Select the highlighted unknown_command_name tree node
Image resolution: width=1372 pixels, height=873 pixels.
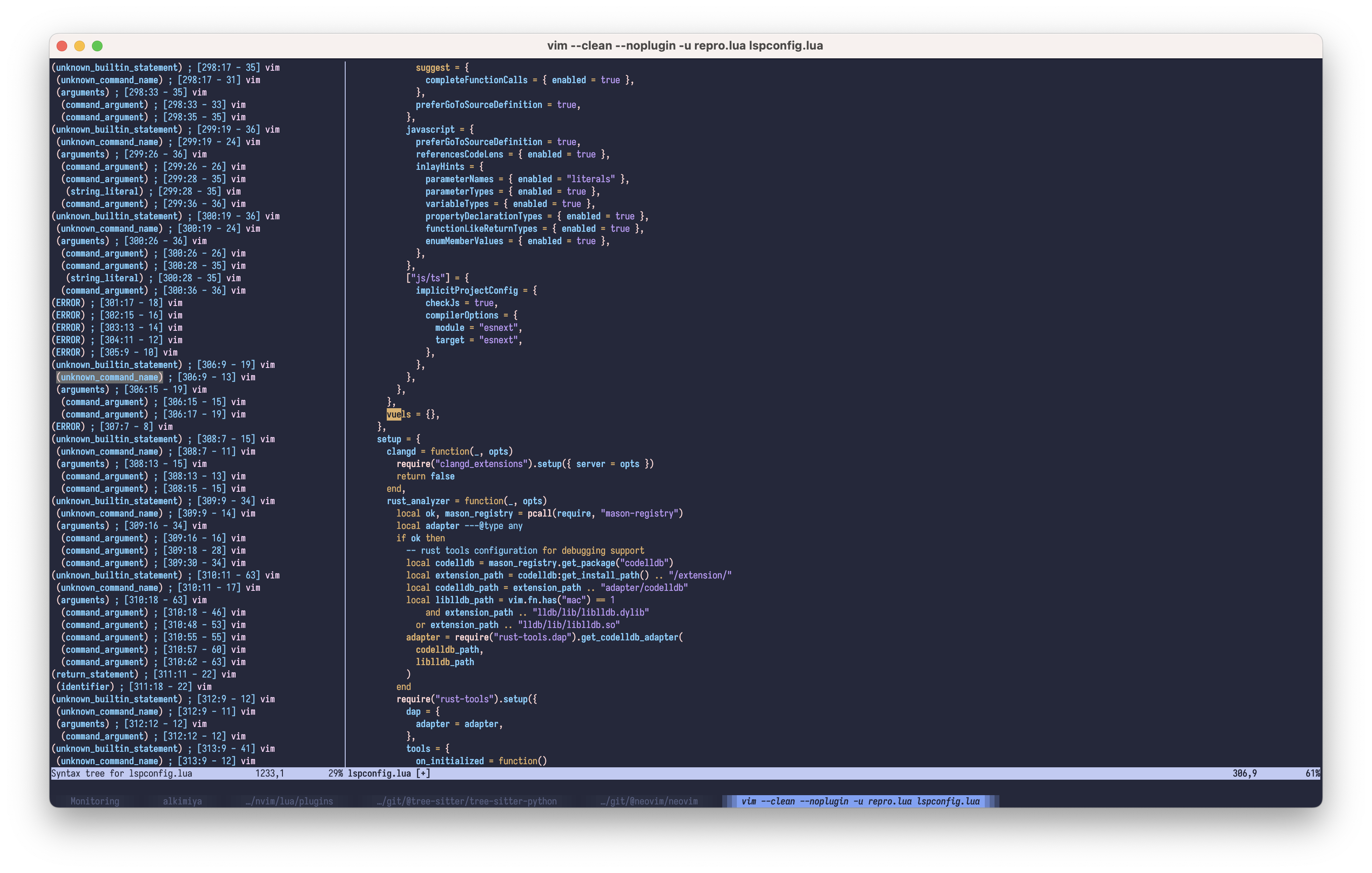pyautogui.click(x=109, y=377)
